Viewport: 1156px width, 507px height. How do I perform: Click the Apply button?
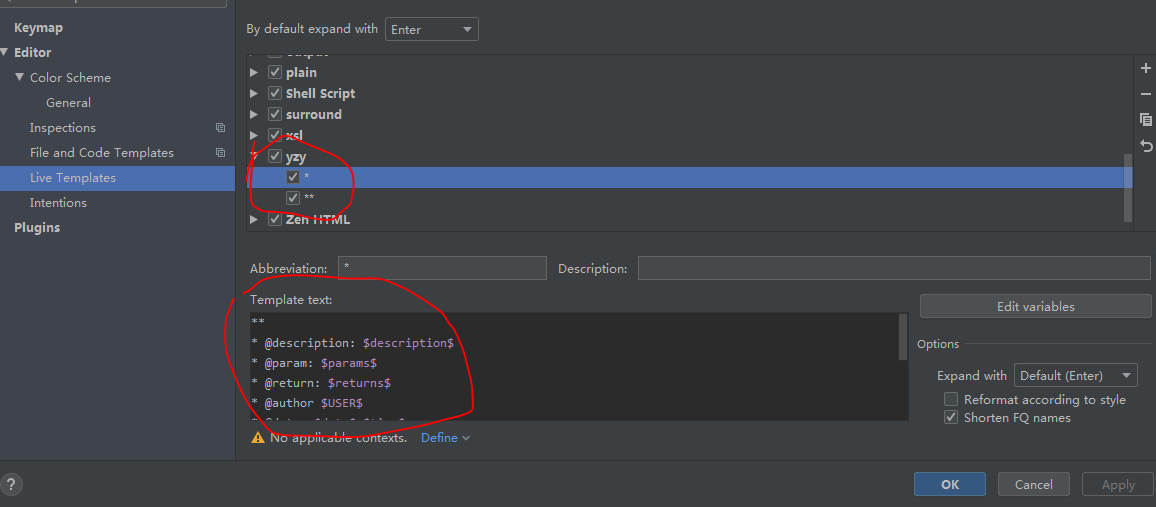tap(1118, 484)
